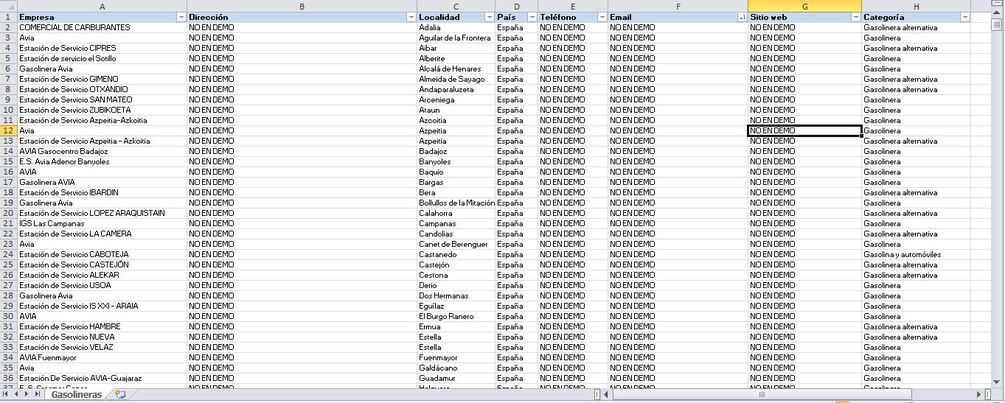Select cell Estación de Servicio IBARDIN
Viewport: 1005px width, 403px height.
click(102, 192)
